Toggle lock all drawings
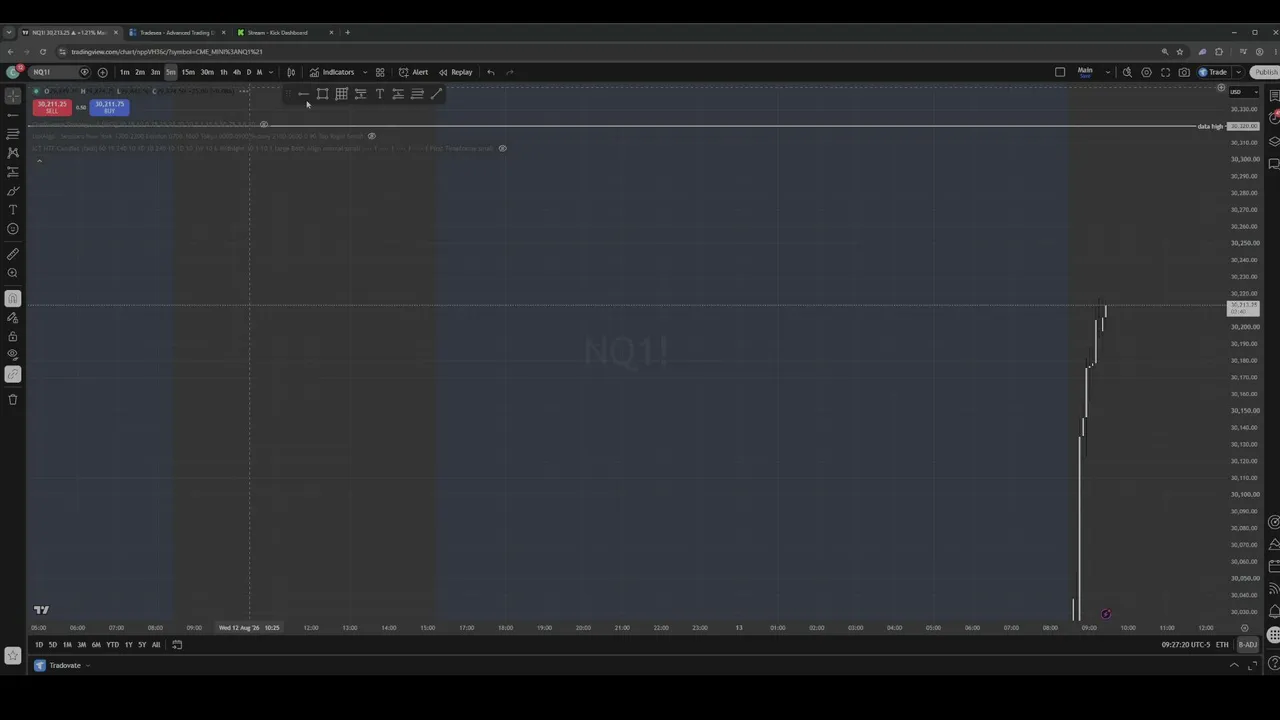This screenshot has width=1280, height=720. click(x=13, y=336)
